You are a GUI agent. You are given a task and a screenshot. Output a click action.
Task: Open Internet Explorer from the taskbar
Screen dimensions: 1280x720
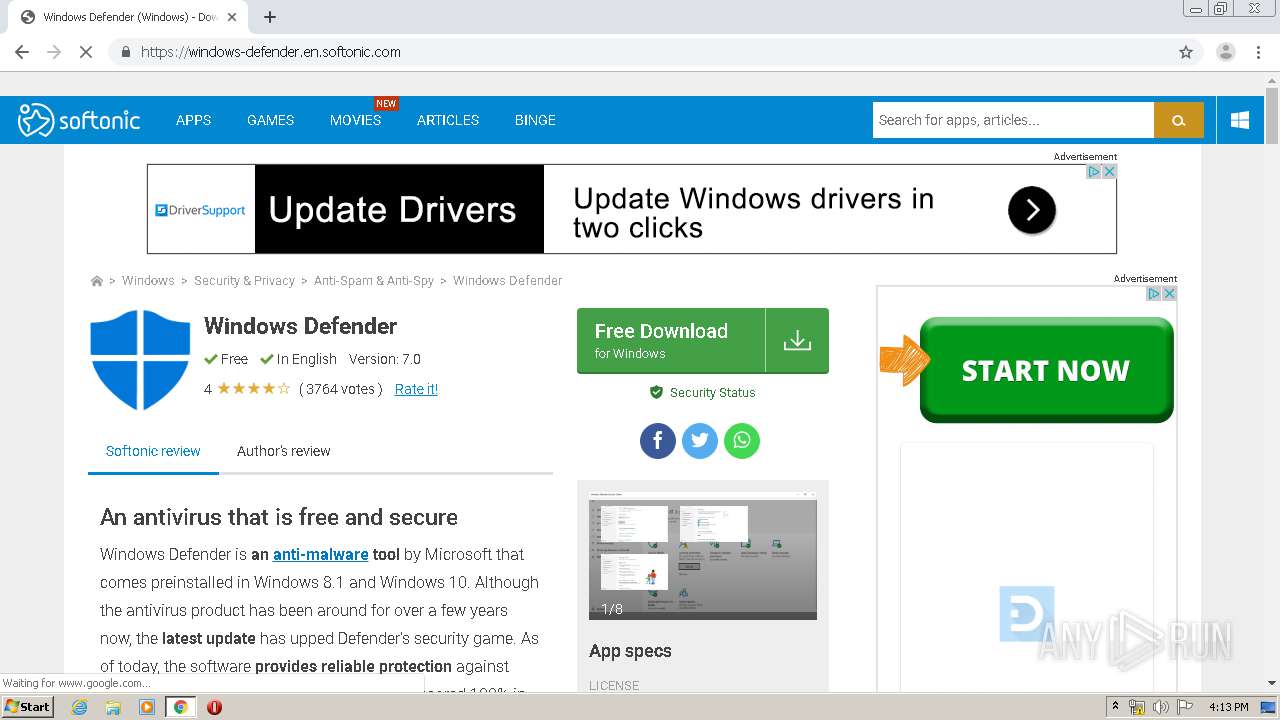80,707
